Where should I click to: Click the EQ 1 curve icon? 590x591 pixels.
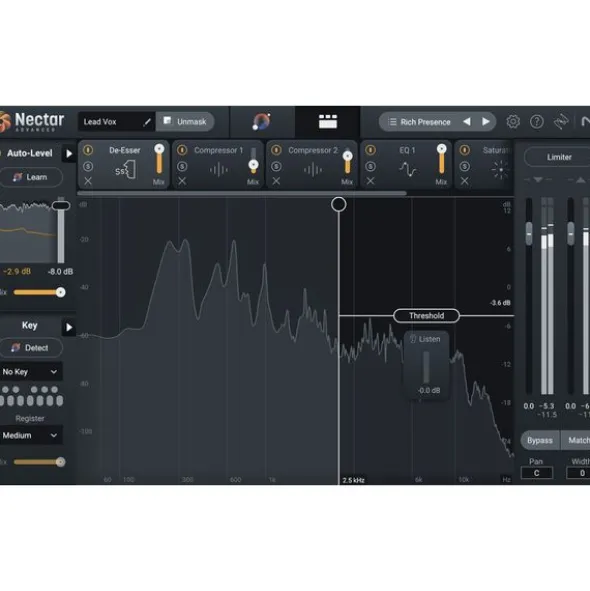408,170
